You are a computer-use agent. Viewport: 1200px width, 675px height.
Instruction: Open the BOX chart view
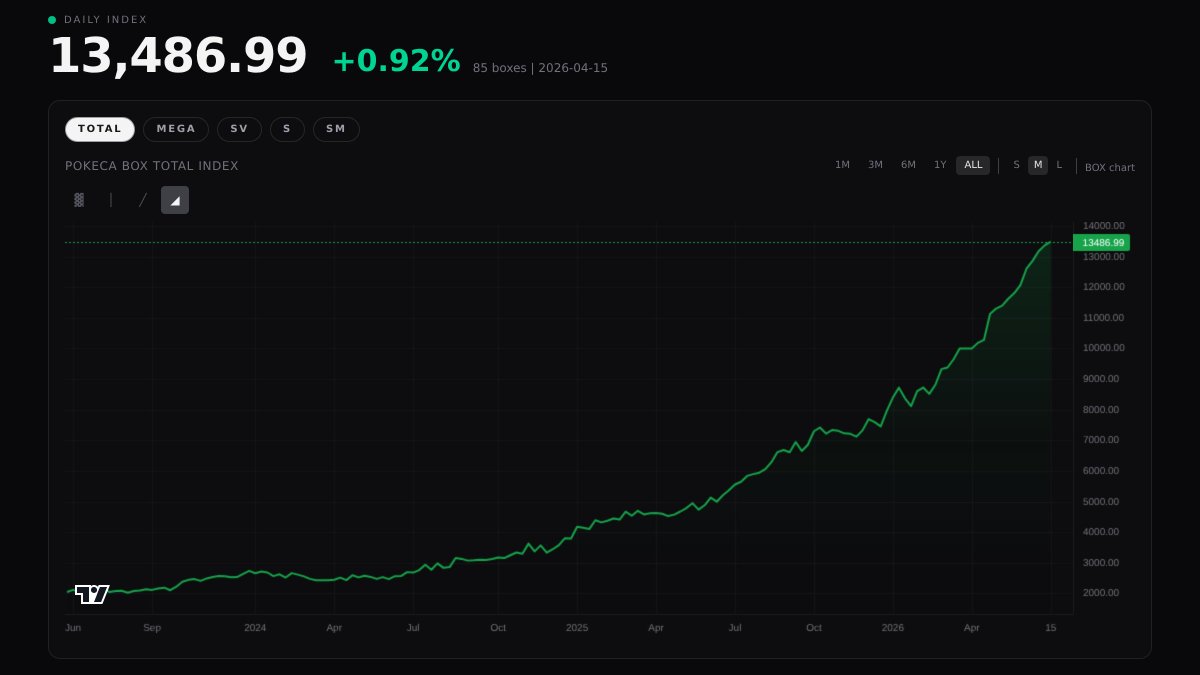coord(1110,167)
